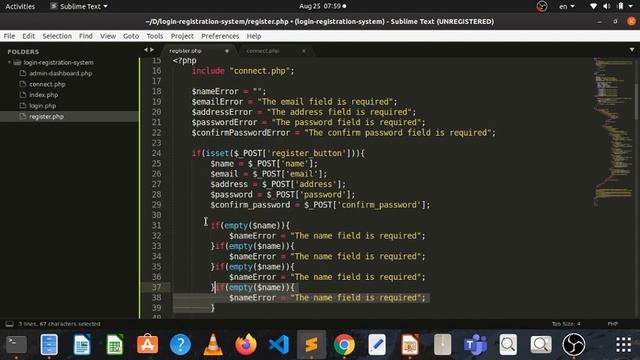Viewport: 640px width, 360px height.
Task: Click the $confirmPasswordError line 22
Action: click(x=343, y=133)
